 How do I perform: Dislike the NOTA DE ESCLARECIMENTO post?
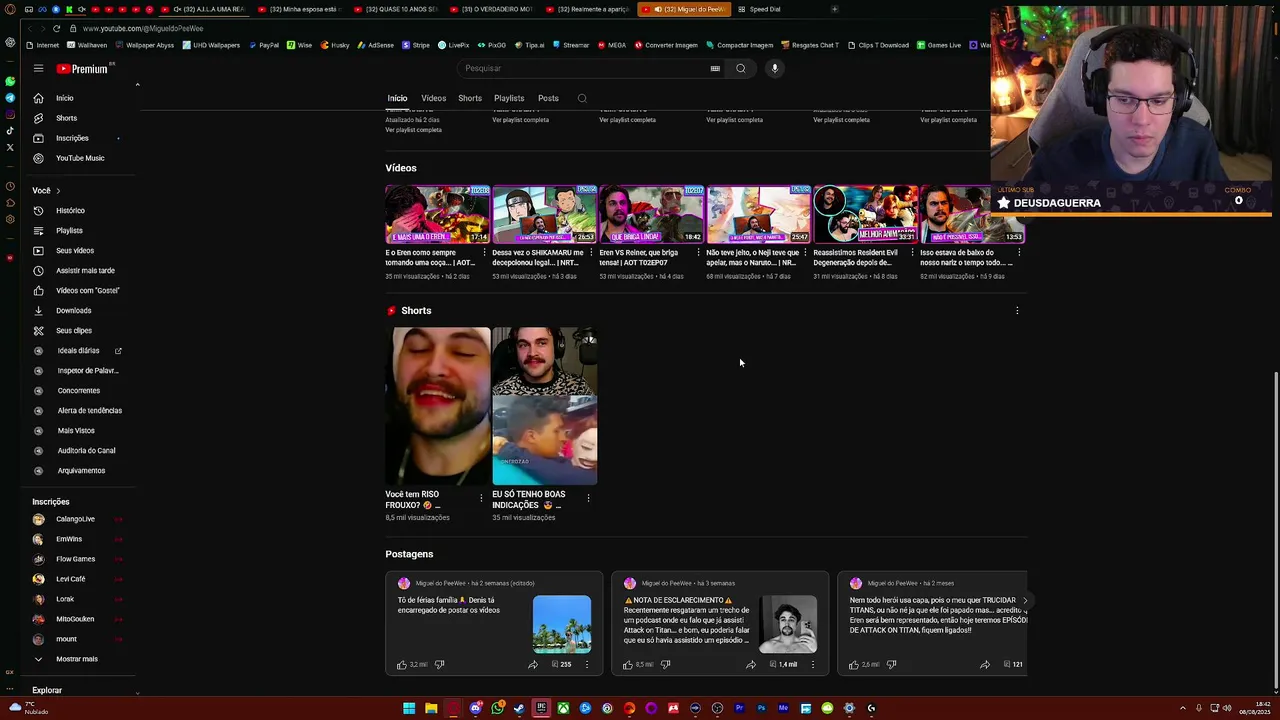pos(665,664)
